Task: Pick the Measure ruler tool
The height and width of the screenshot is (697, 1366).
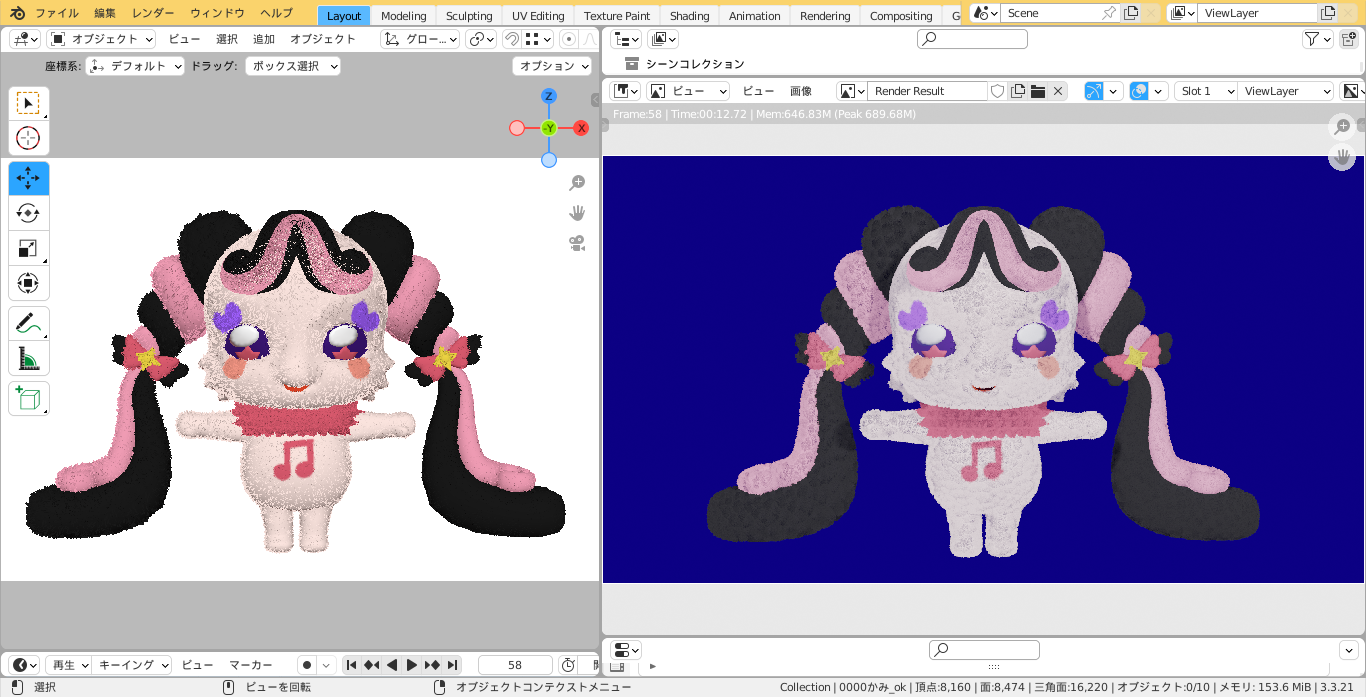Action: pos(28,358)
